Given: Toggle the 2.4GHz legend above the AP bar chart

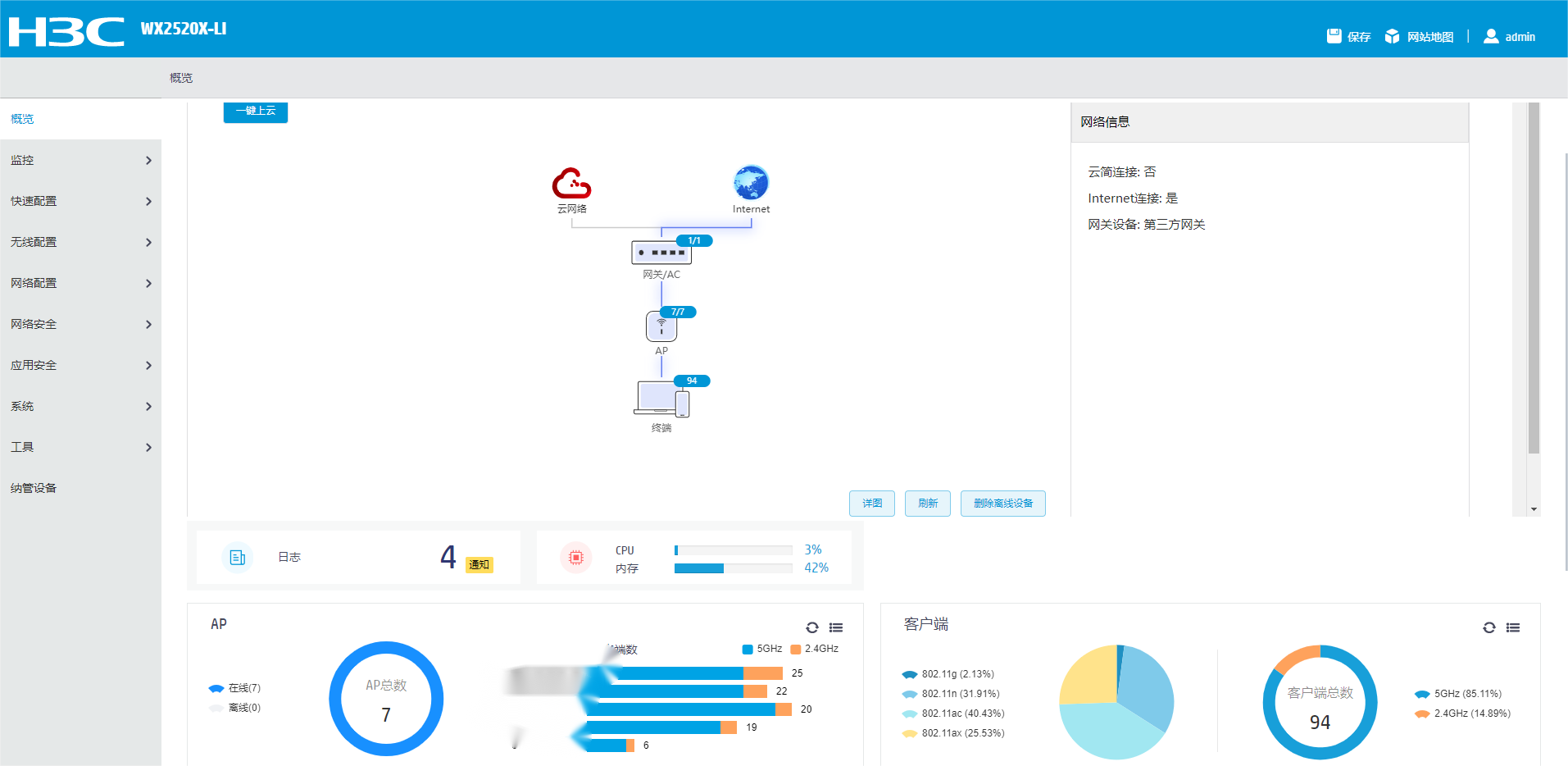Looking at the screenshot, I should coord(815,649).
